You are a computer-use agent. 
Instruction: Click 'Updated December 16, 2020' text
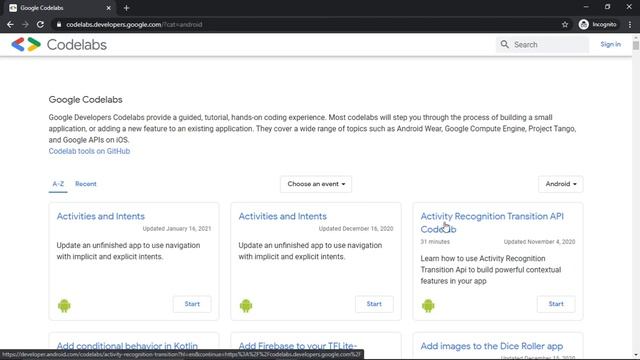356,229
